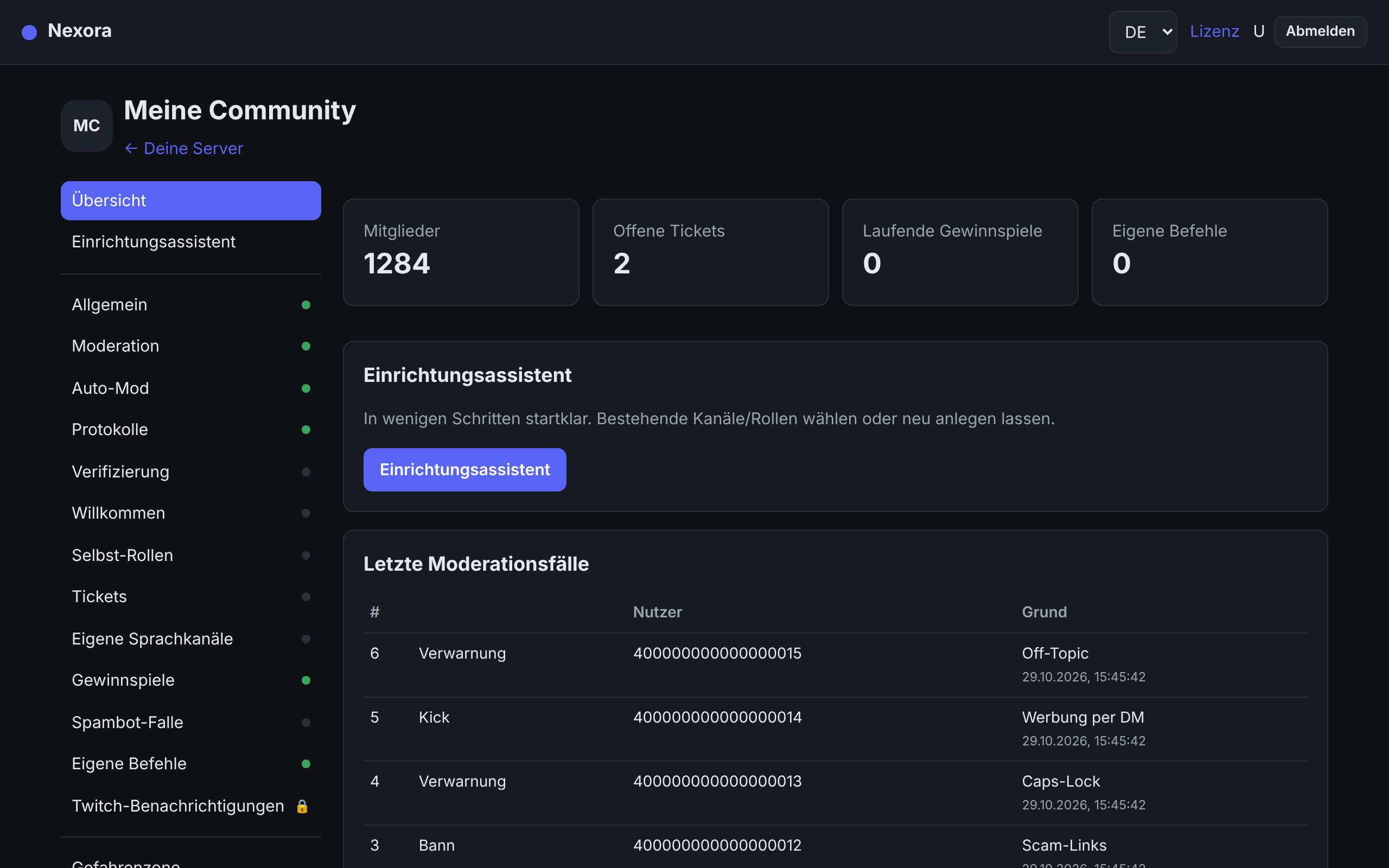Click the Off-Topic reason text

[x=1055, y=653]
